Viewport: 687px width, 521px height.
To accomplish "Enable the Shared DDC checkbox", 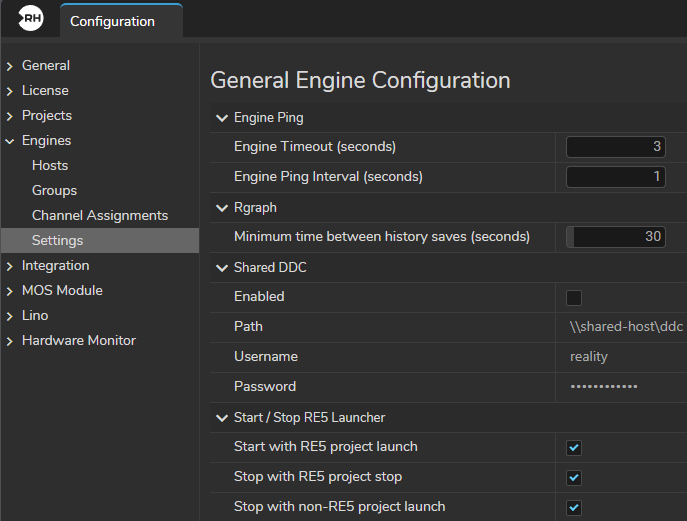I will (574, 297).
